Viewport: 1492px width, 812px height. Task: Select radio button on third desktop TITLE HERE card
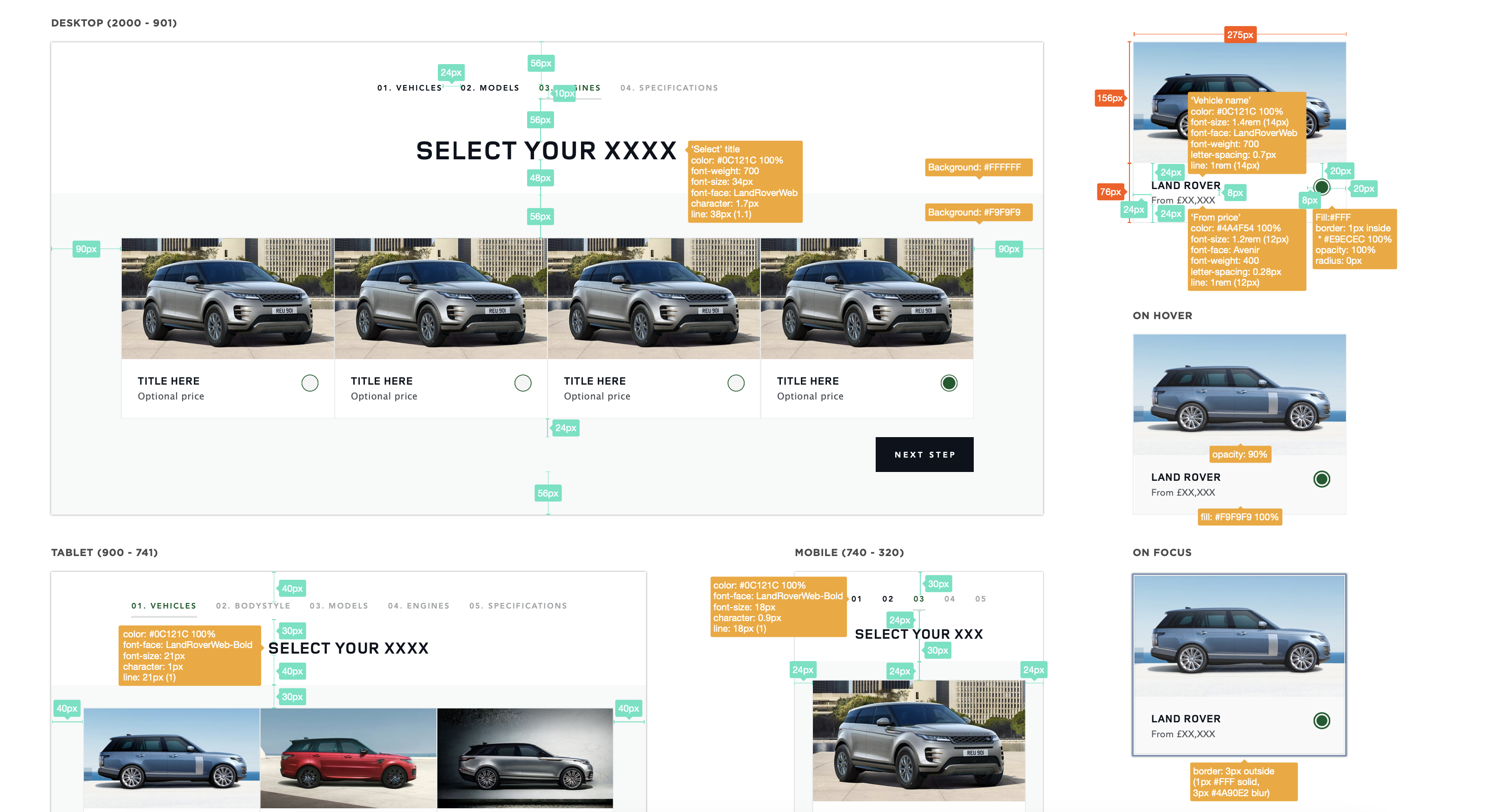coord(736,383)
